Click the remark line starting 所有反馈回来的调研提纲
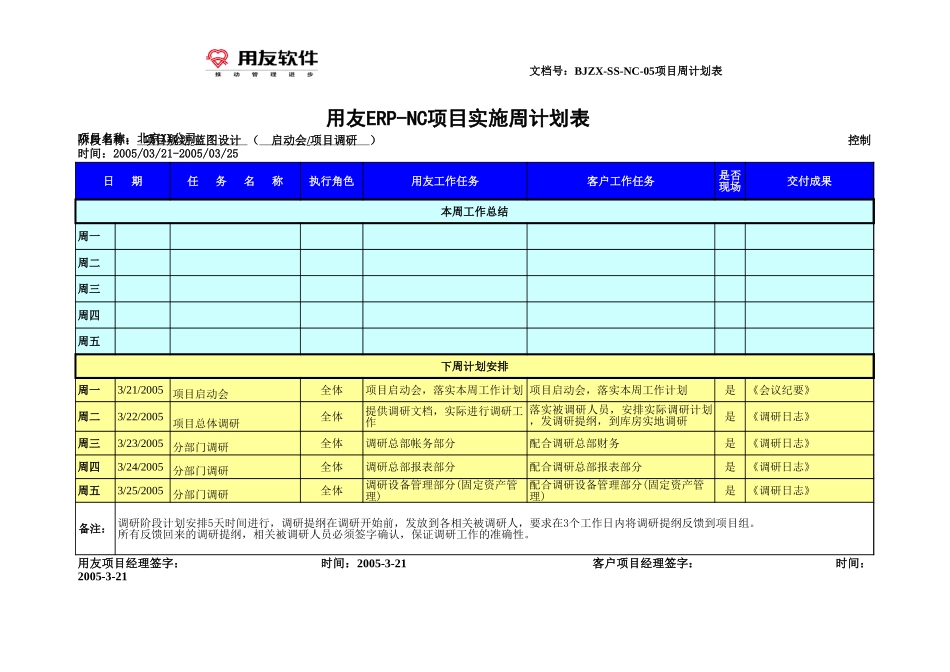This screenshot has height=672, width=950. pyautogui.click(x=324, y=534)
